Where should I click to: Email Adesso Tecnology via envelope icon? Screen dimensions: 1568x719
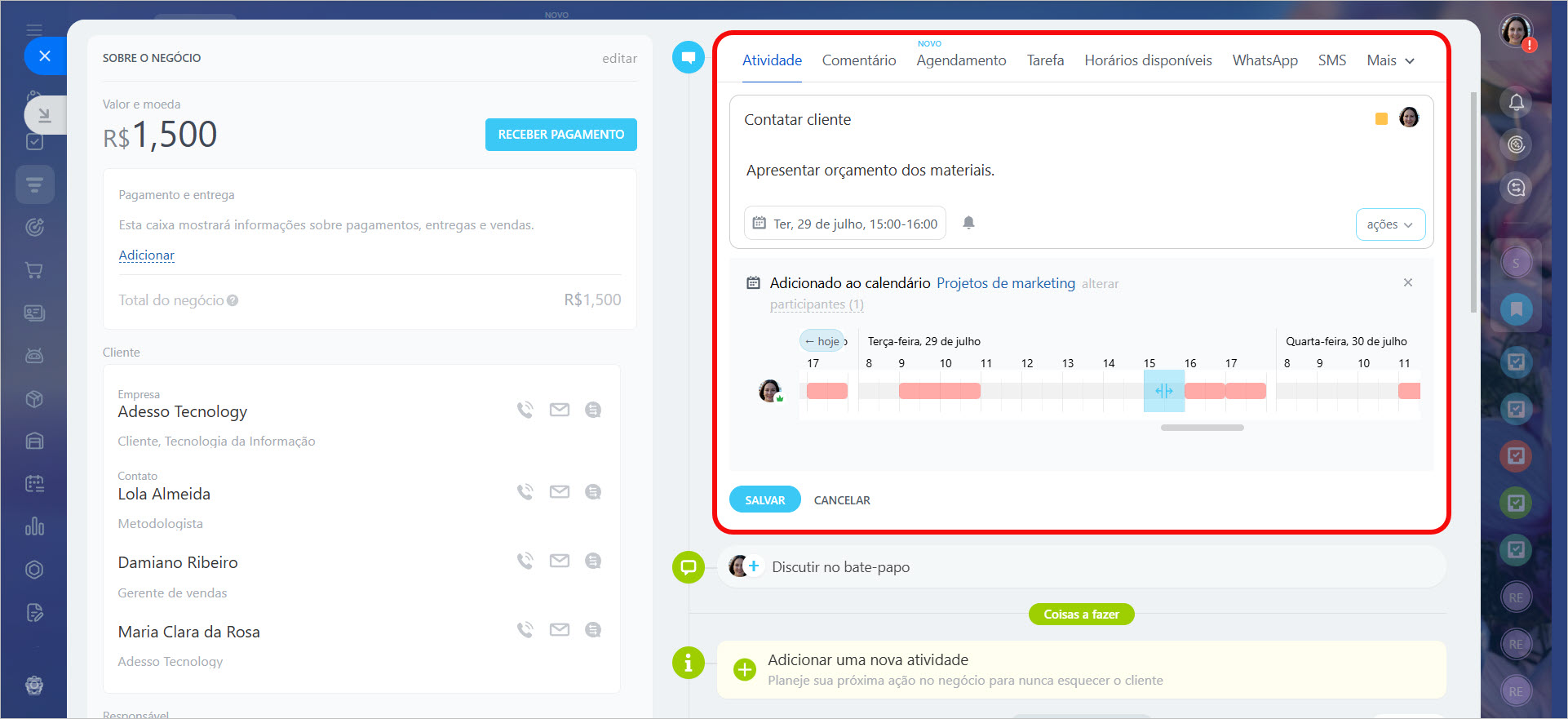pos(560,410)
